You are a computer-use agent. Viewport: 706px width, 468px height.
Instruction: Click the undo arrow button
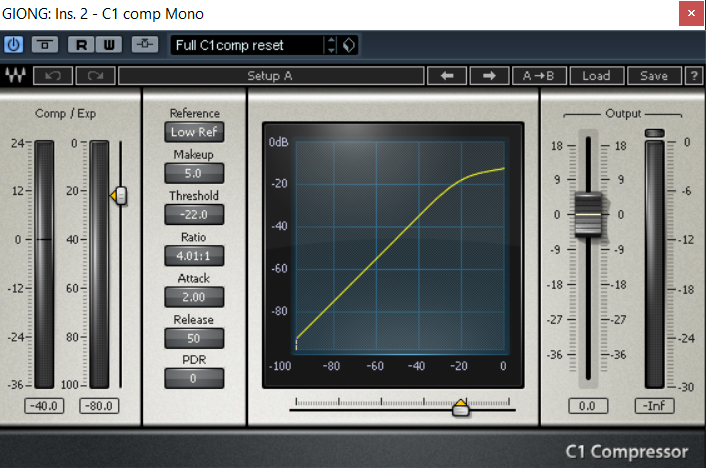53,76
